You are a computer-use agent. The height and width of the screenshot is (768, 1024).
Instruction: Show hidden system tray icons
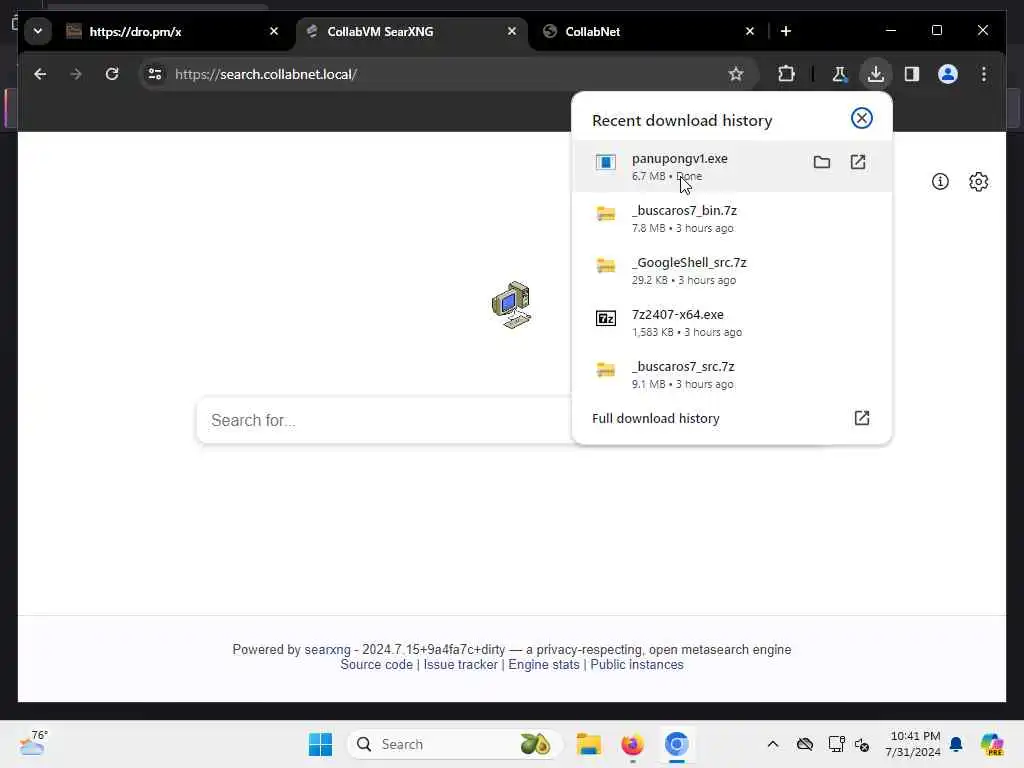click(x=773, y=744)
